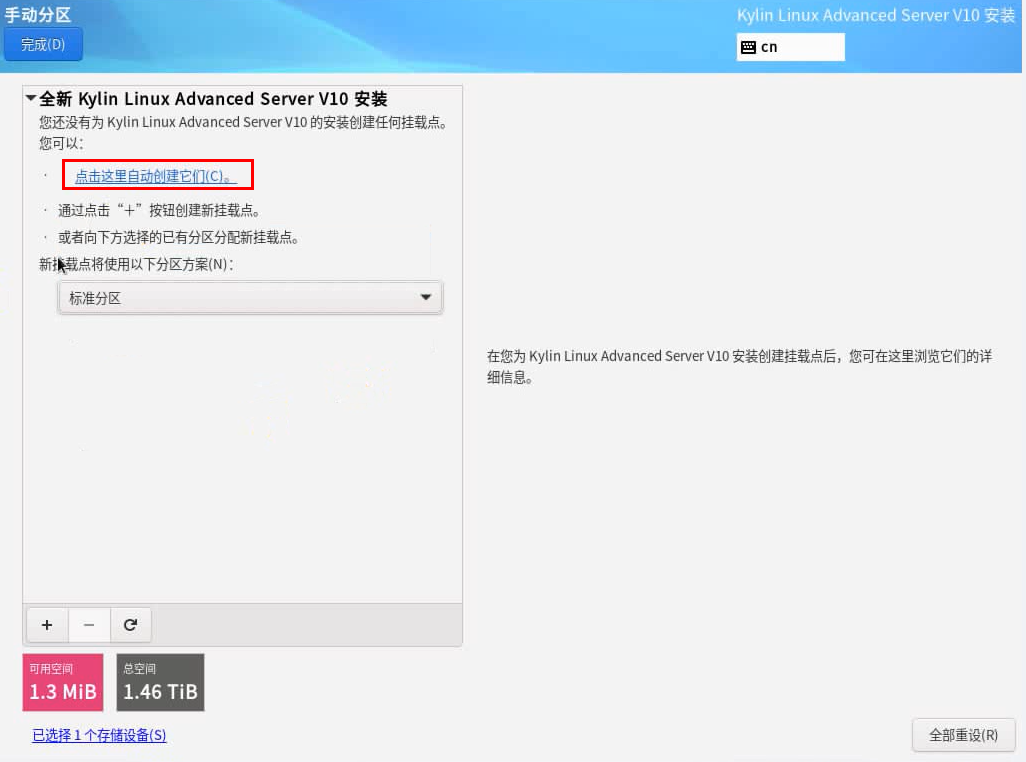Open the cn keyboard layout selector
1026x762 pixels.
(790, 47)
